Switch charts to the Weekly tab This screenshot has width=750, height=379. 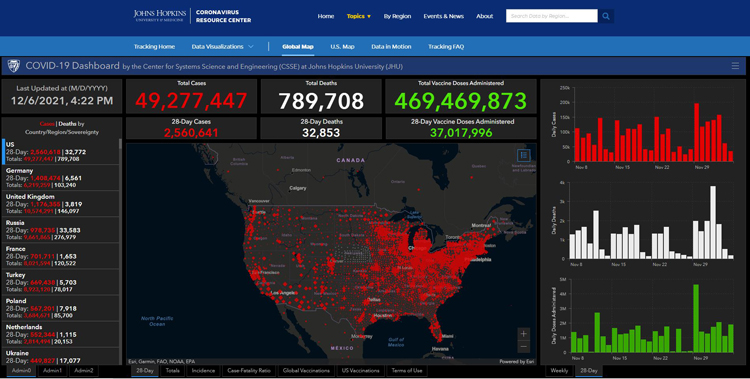[x=559, y=370]
